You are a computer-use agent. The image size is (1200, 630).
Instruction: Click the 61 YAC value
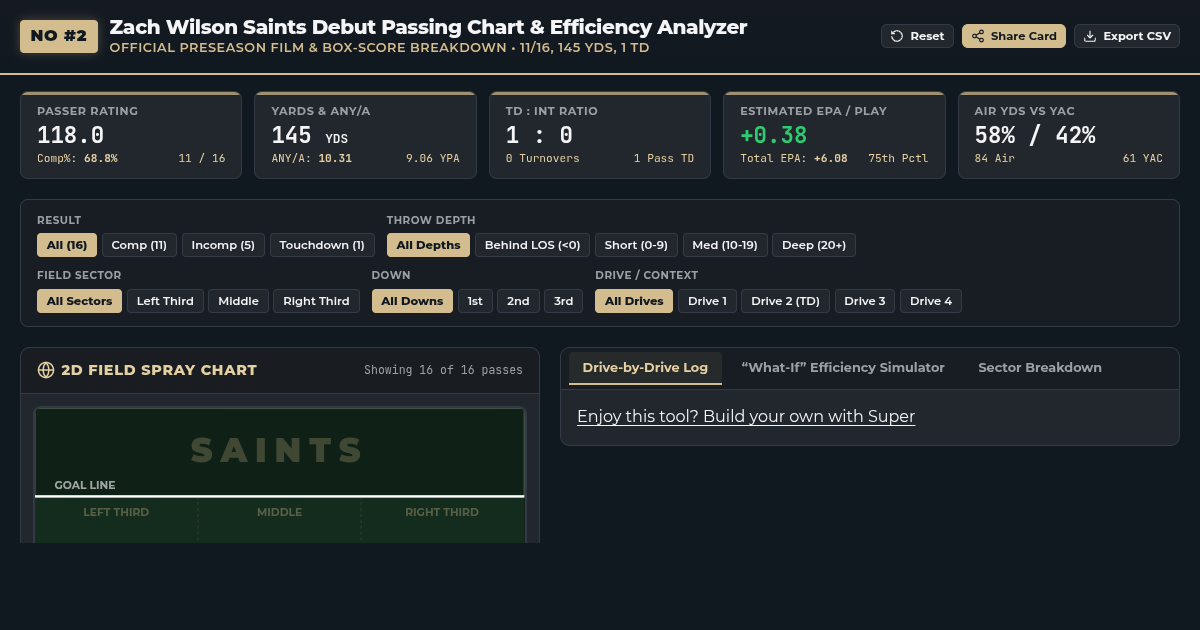click(x=1143, y=158)
